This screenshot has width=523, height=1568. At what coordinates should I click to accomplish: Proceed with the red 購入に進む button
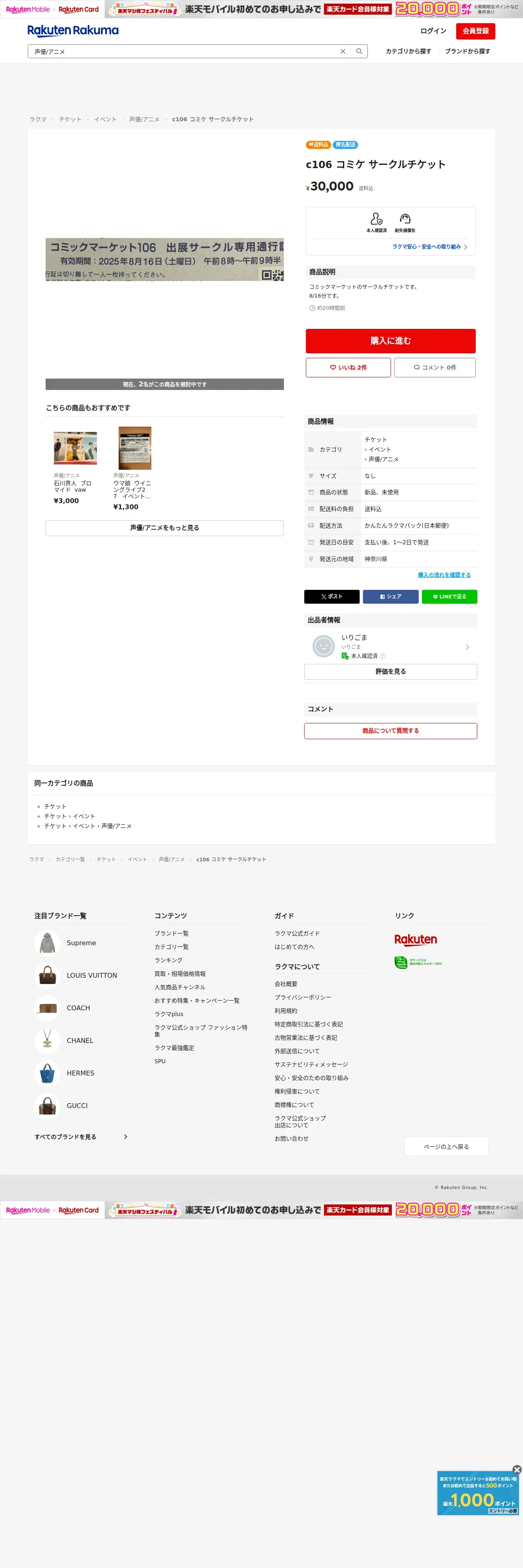point(391,341)
